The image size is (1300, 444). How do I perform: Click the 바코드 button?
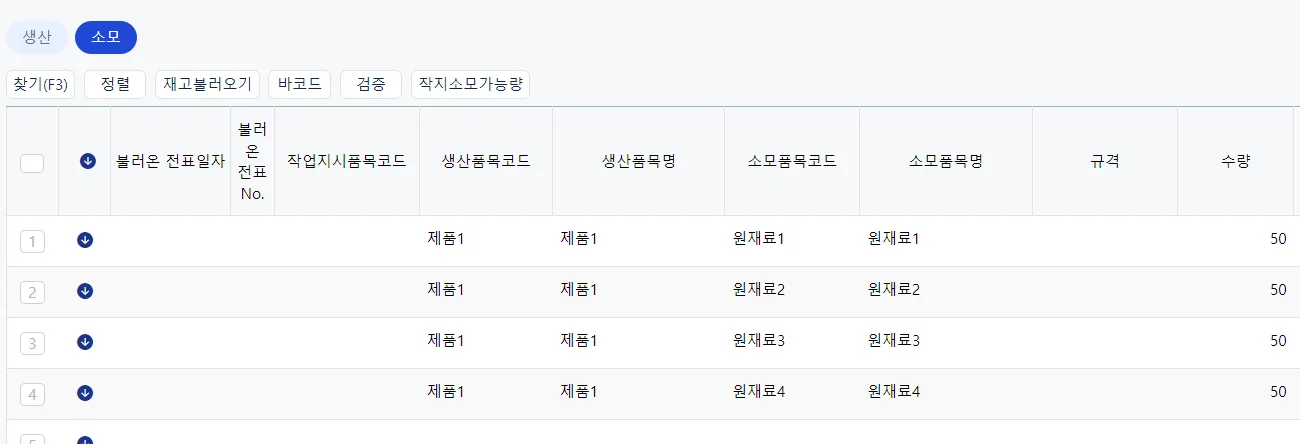pos(300,85)
